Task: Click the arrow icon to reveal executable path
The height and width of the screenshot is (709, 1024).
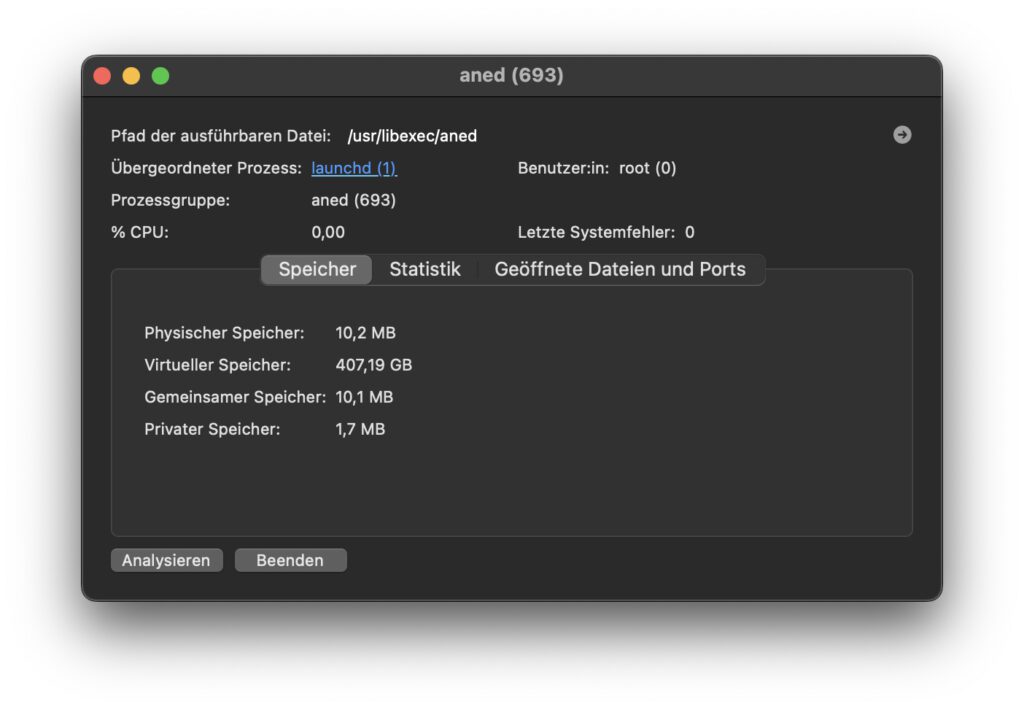Action: point(902,135)
